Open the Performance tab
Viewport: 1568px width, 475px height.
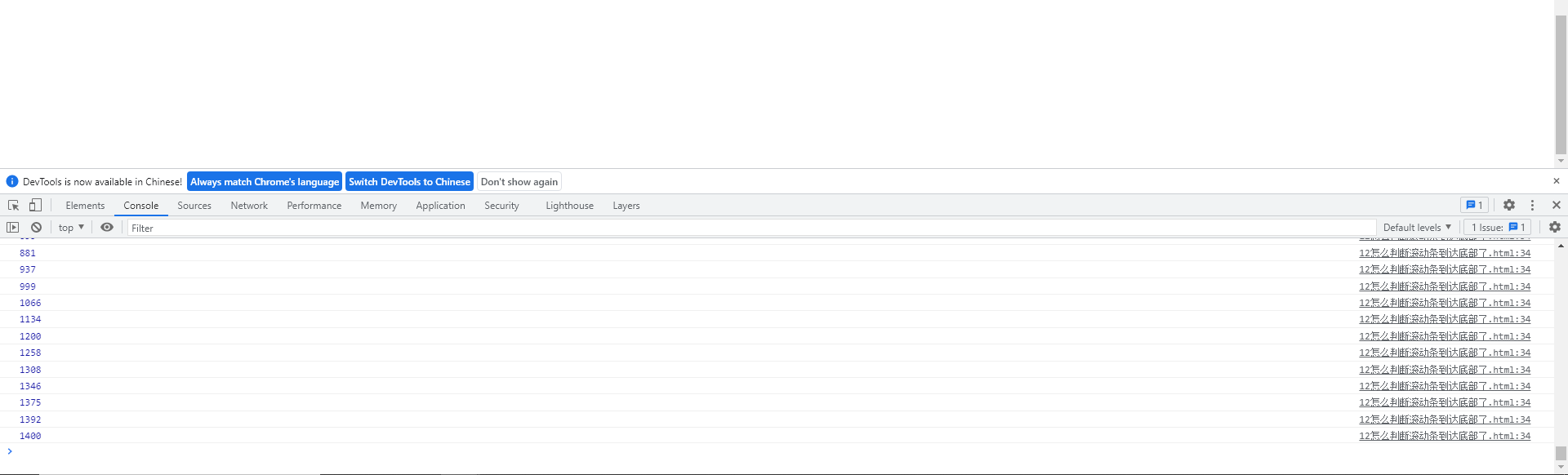coord(314,206)
